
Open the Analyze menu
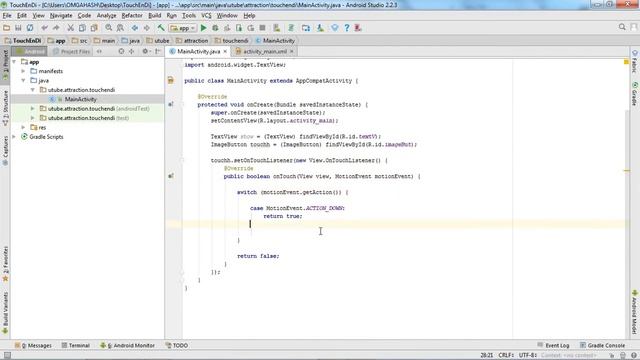107,16
